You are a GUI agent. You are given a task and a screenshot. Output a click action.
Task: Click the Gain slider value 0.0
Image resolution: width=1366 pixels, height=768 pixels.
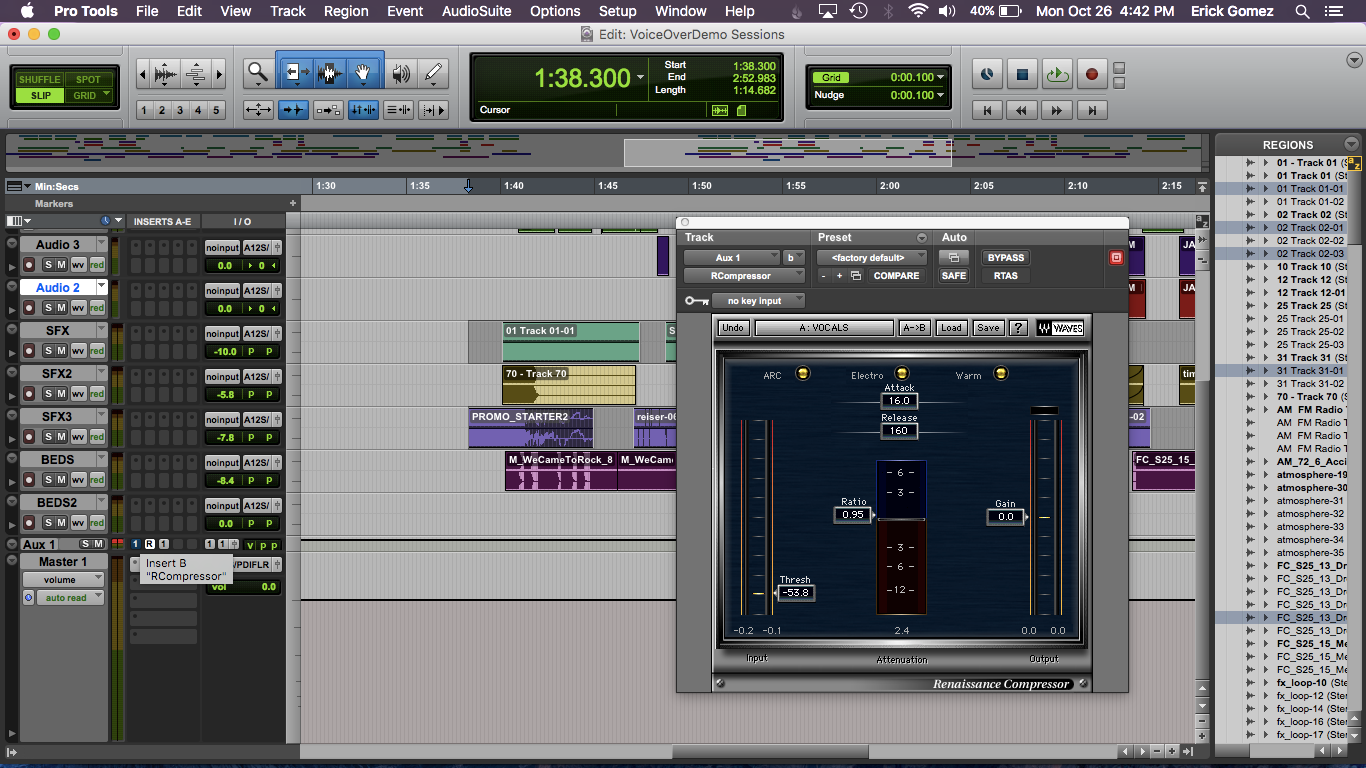pyautogui.click(x=1005, y=517)
